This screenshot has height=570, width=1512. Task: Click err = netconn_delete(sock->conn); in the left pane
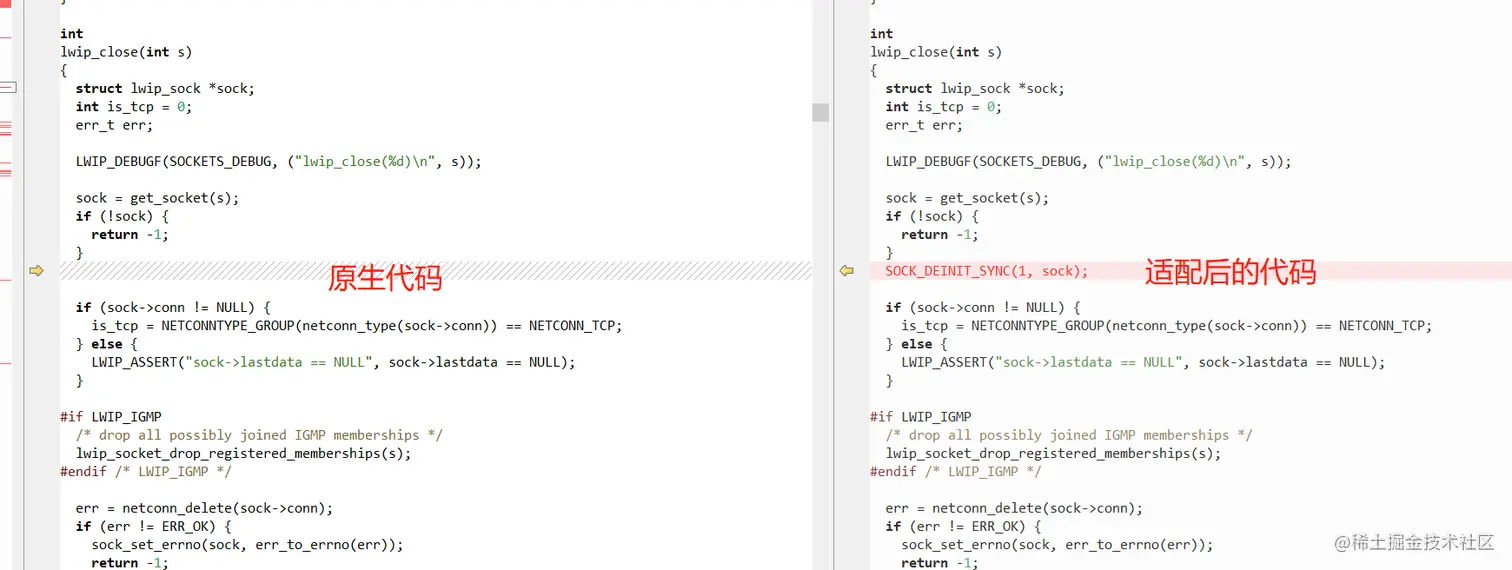click(204, 508)
